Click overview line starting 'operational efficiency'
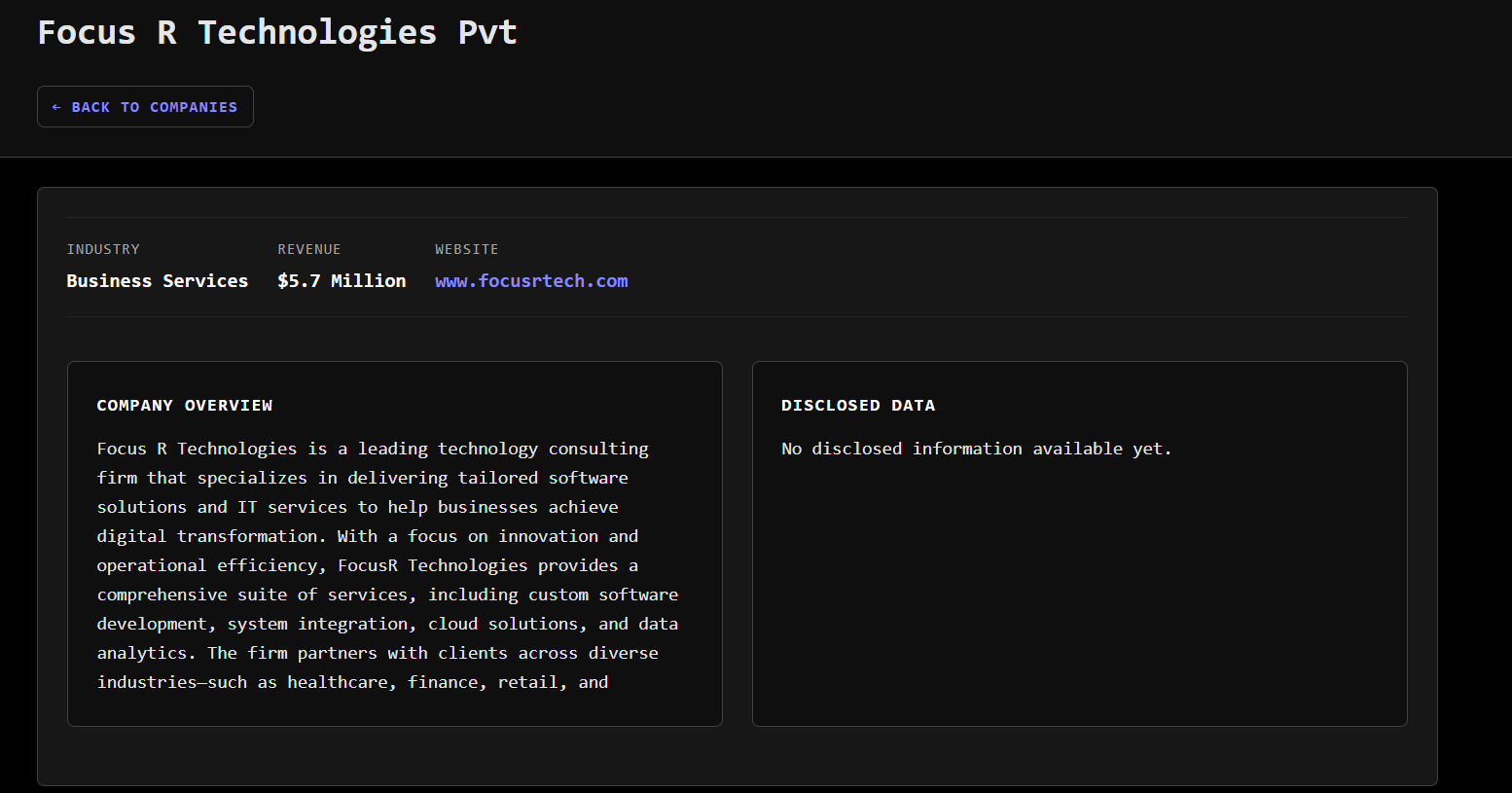The height and width of the screenshot is (793, 1512). (x=367, y=565)
